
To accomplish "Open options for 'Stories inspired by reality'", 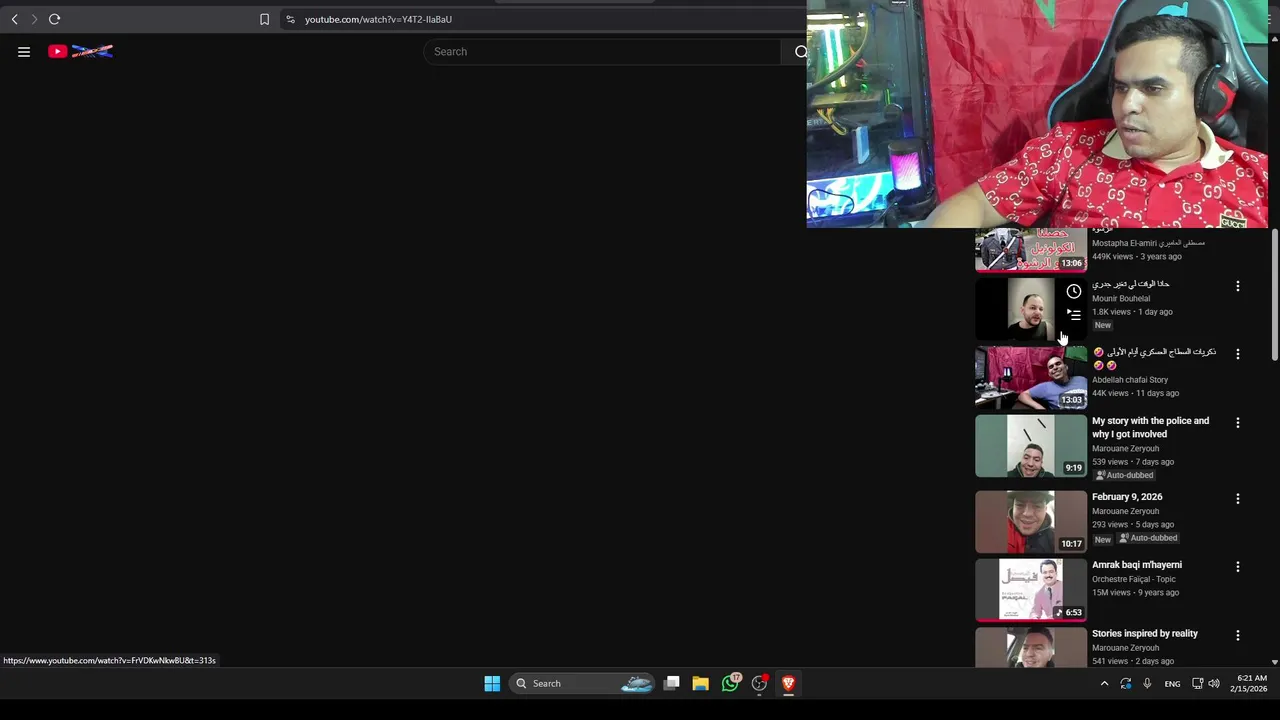I will coord(1237,635).
